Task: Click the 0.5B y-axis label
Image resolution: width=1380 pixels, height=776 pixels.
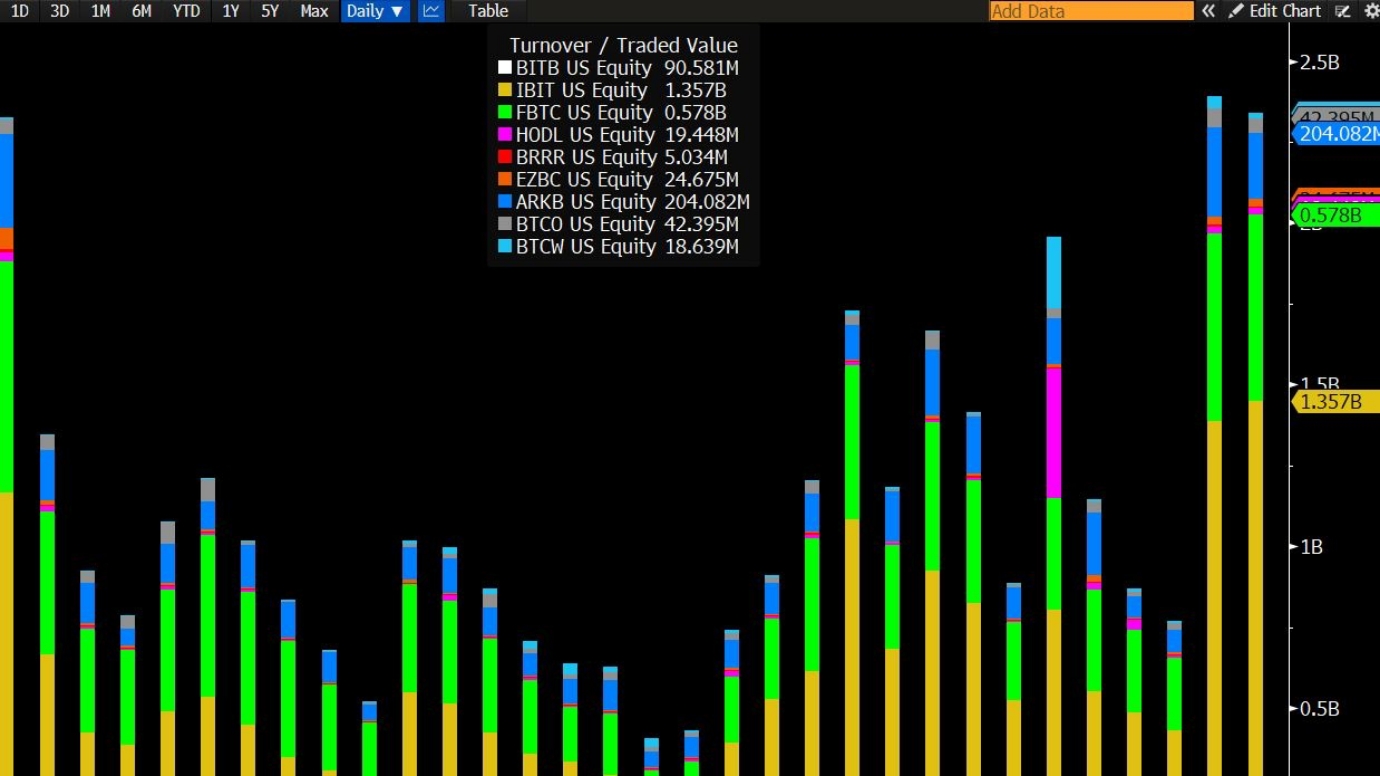Action: pos(1320,709)
